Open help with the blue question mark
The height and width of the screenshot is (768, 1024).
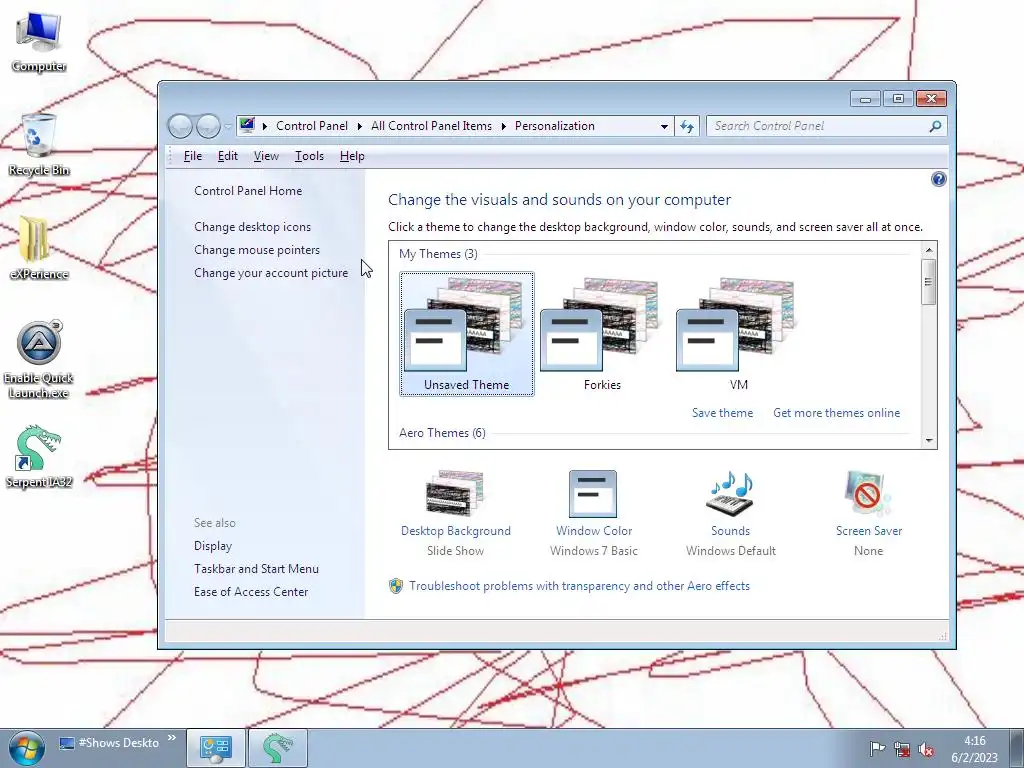click(938, 179)
